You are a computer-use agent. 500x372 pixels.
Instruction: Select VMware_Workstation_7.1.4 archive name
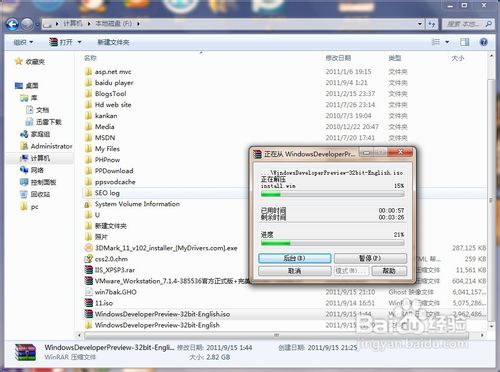pyautogui.click(x=172, y=281)
